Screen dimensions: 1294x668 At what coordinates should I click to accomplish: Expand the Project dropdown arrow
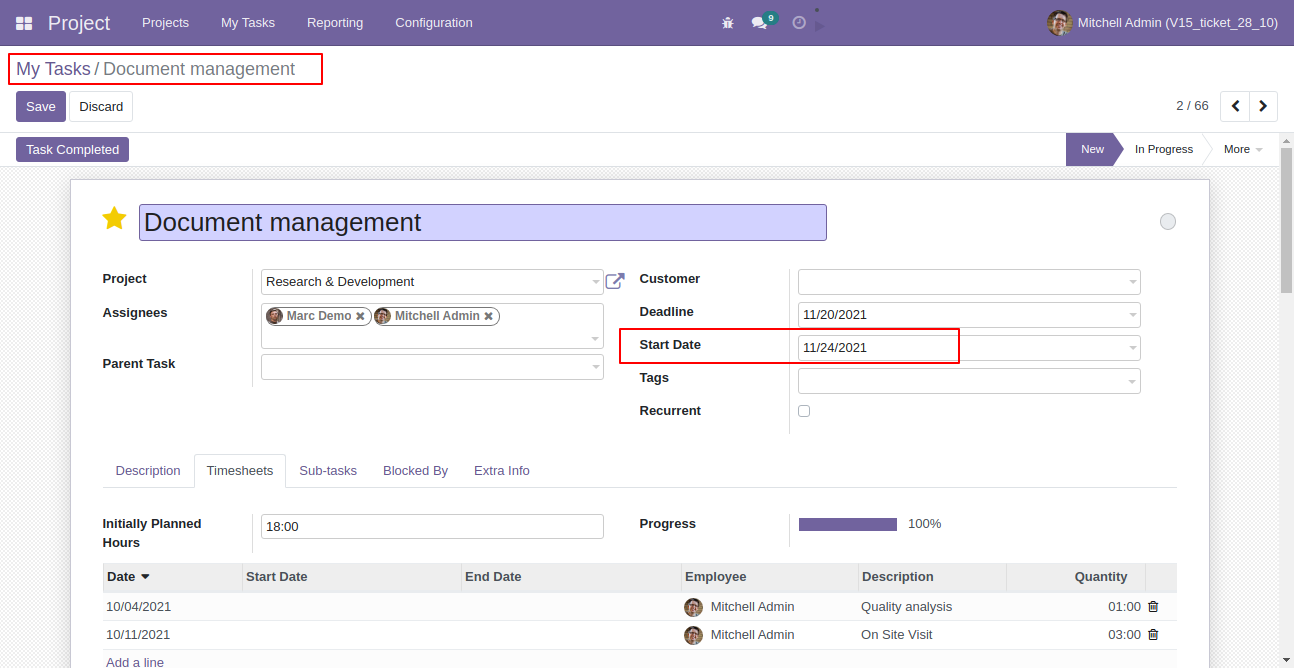596,282
